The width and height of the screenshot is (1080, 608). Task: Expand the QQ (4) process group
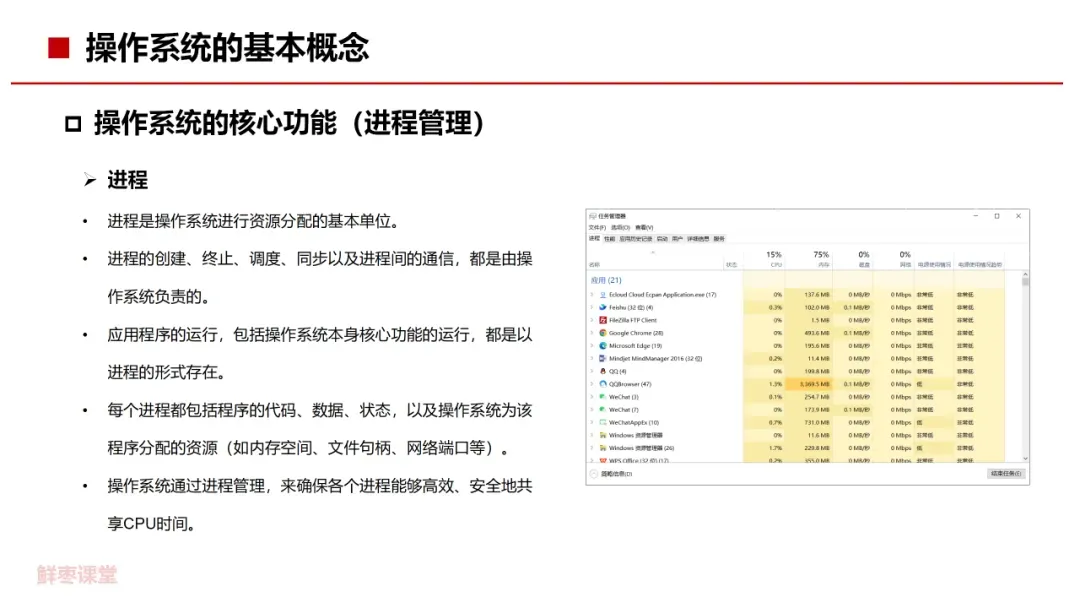(592, 371)
